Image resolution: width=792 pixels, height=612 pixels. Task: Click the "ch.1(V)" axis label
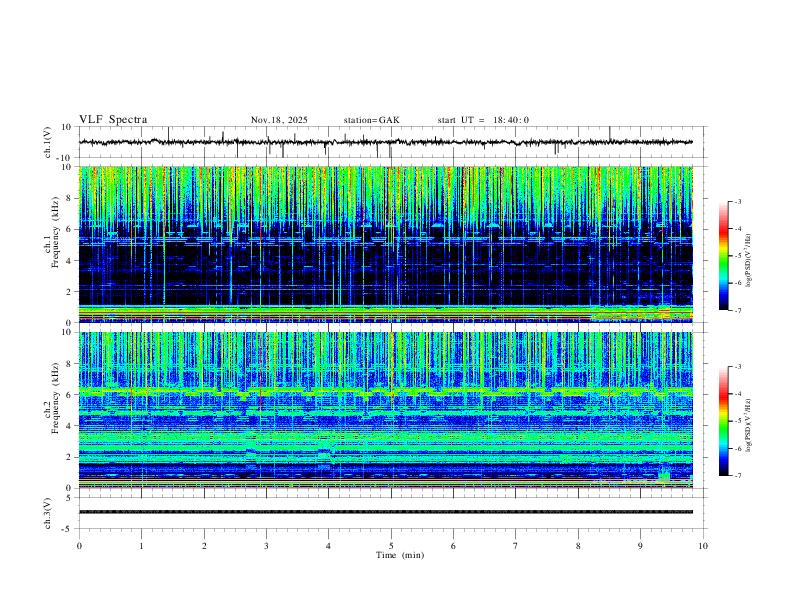point(48,142)
